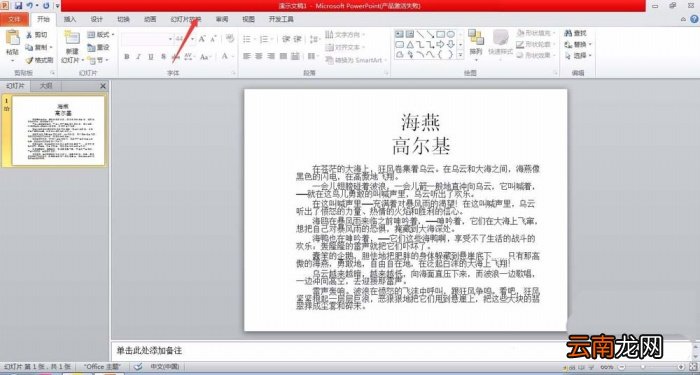Screen dimensions: 700x375
Task: Click 查找 (Find) button
Action: 576,33
